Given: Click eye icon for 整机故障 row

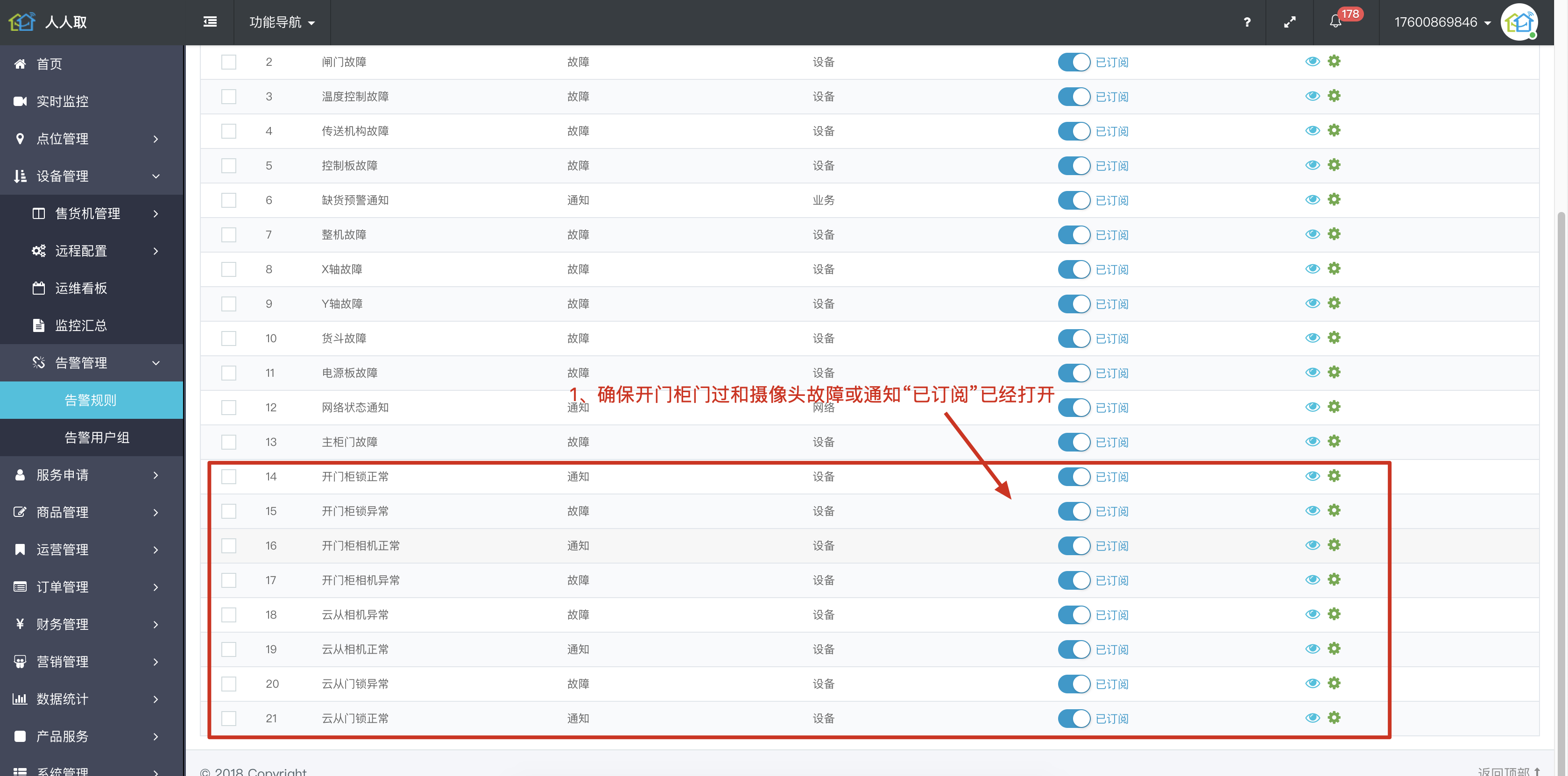Looking at the screenshot, I should point(1312,234).
